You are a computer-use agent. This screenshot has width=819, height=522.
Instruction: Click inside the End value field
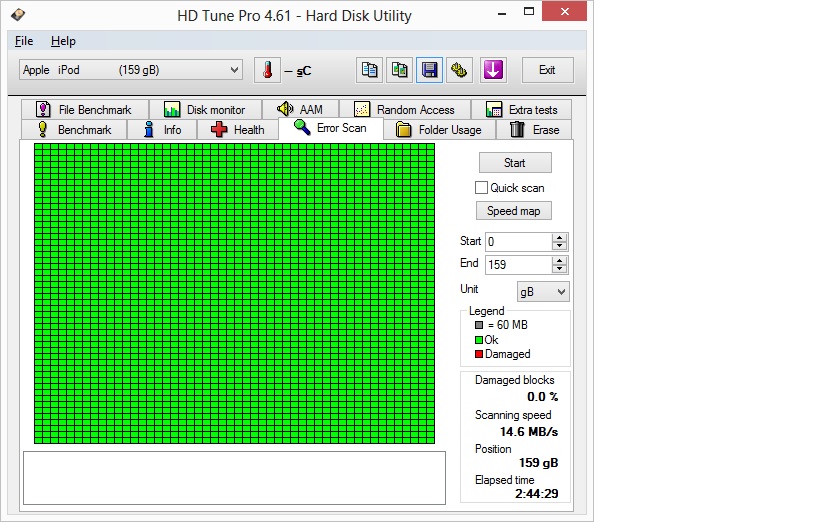pos(517,265)
